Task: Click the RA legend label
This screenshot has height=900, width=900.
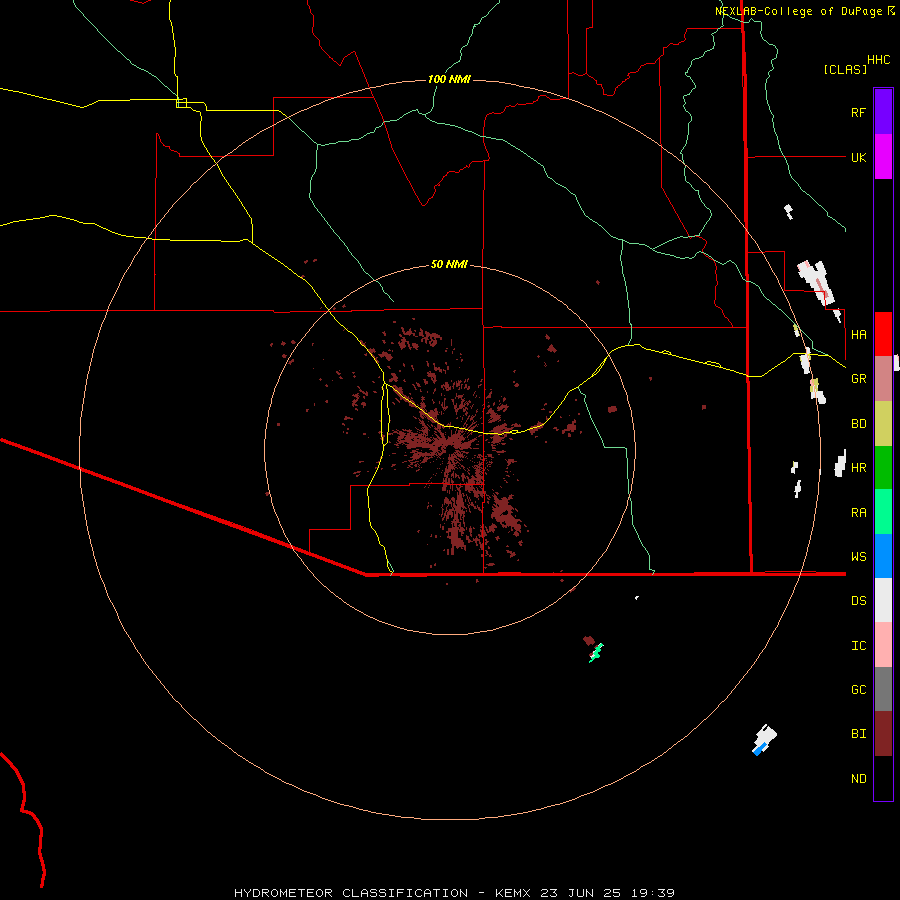Action: point(858,513)
